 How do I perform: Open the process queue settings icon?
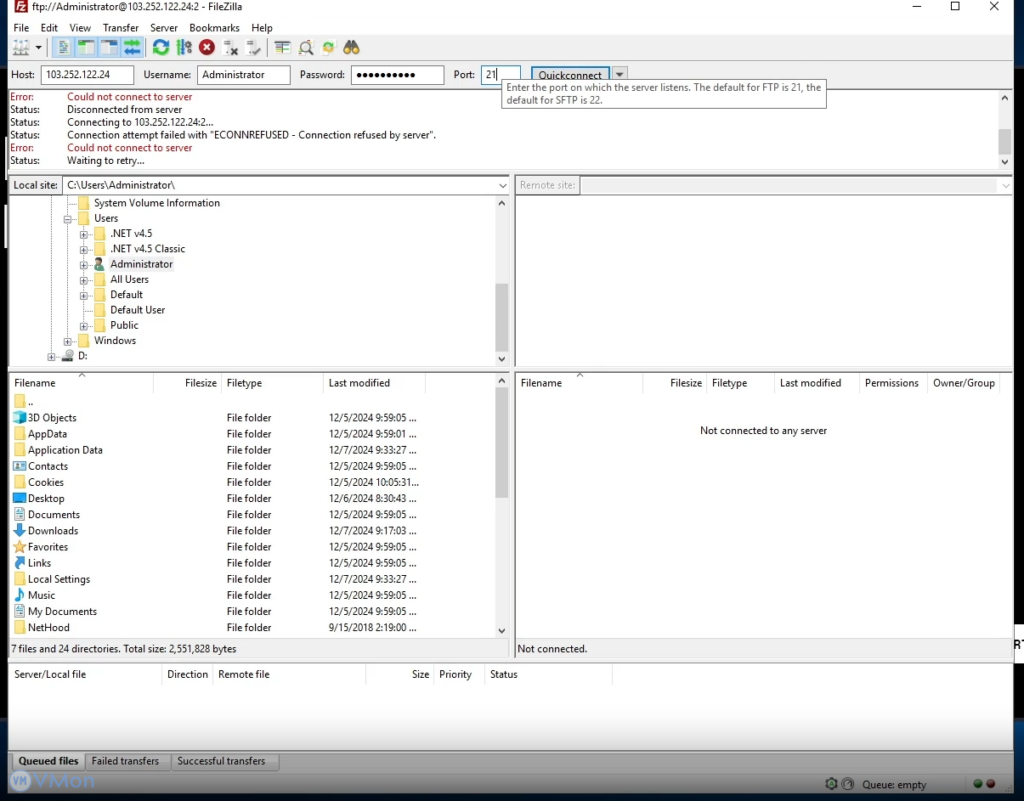184,47
